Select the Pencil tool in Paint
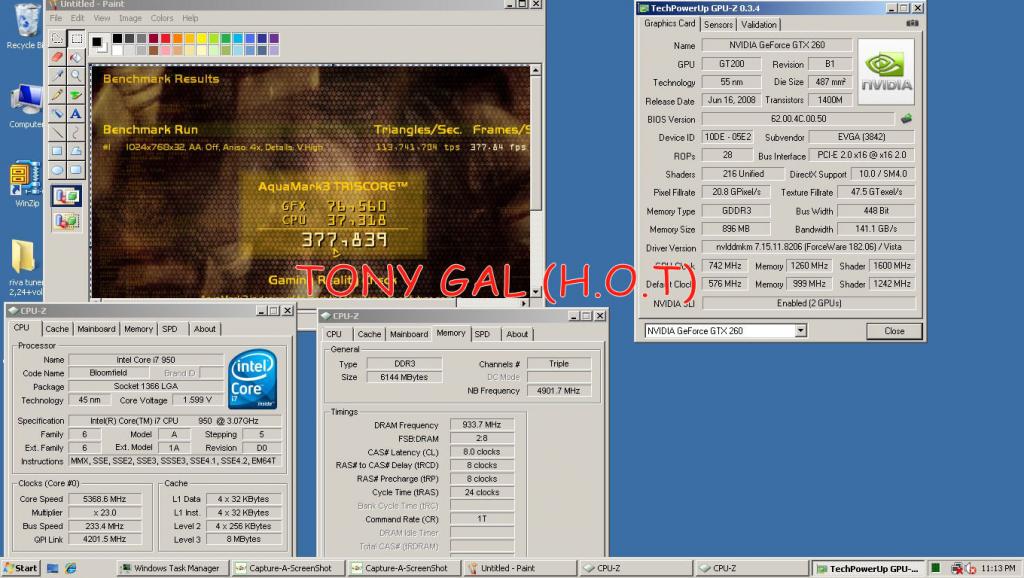Image resolution: width=1024 pixels, height=578 pixels. point(57,95)
